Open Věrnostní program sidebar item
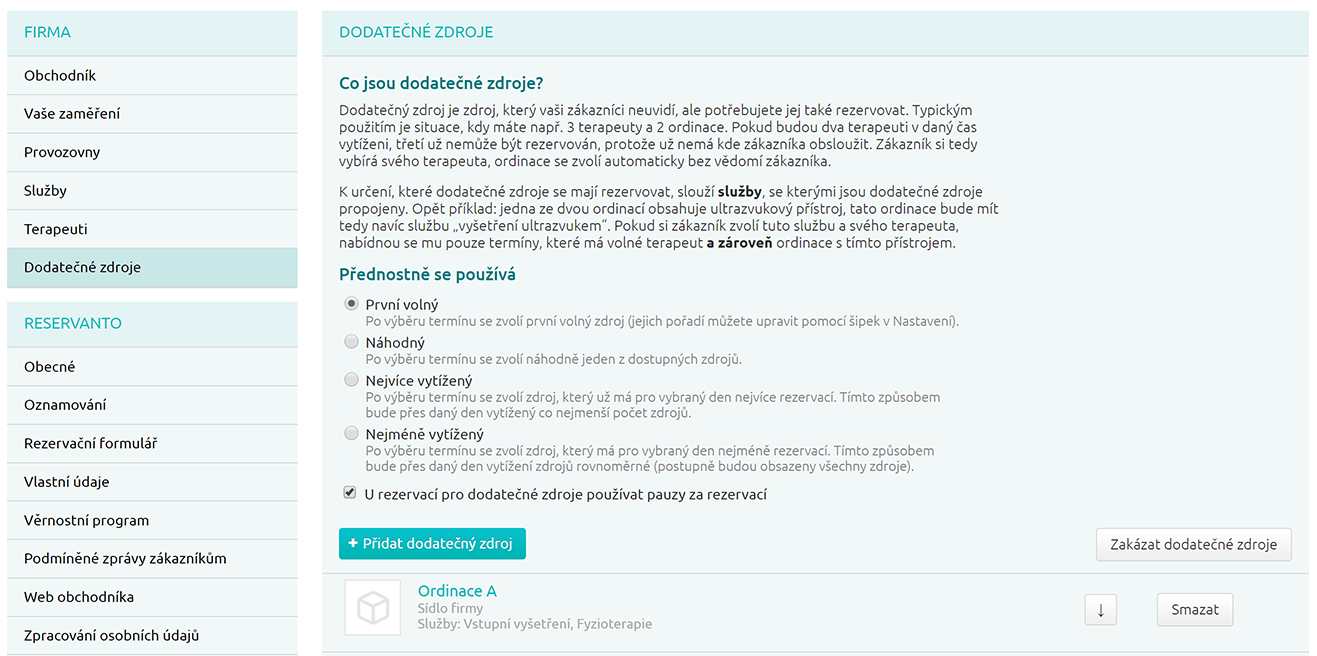The width and height of the screenshot is (1317, 656). point(86,520)
